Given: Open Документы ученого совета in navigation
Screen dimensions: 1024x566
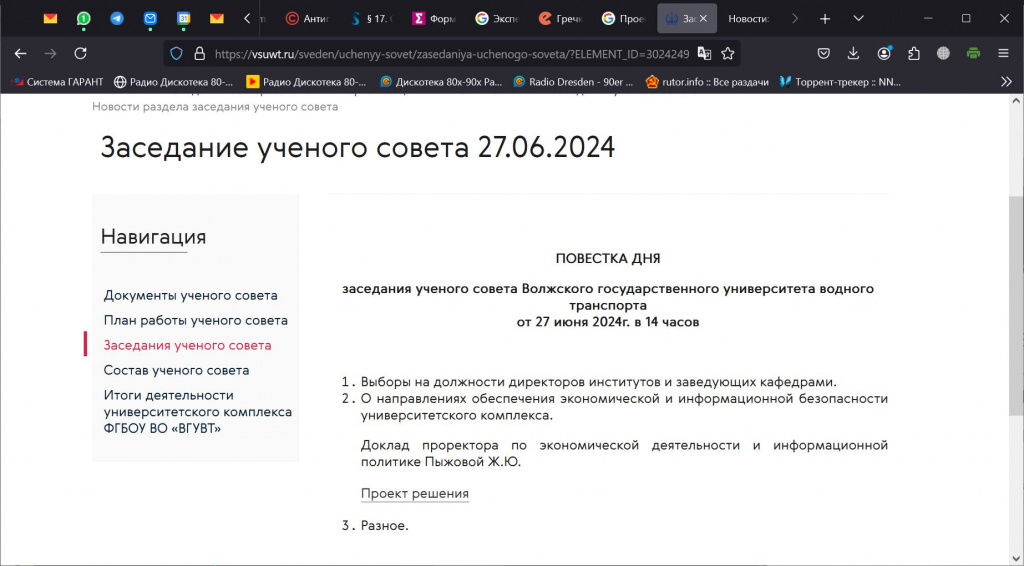Looking at the screenshot, I should (190, 295).
